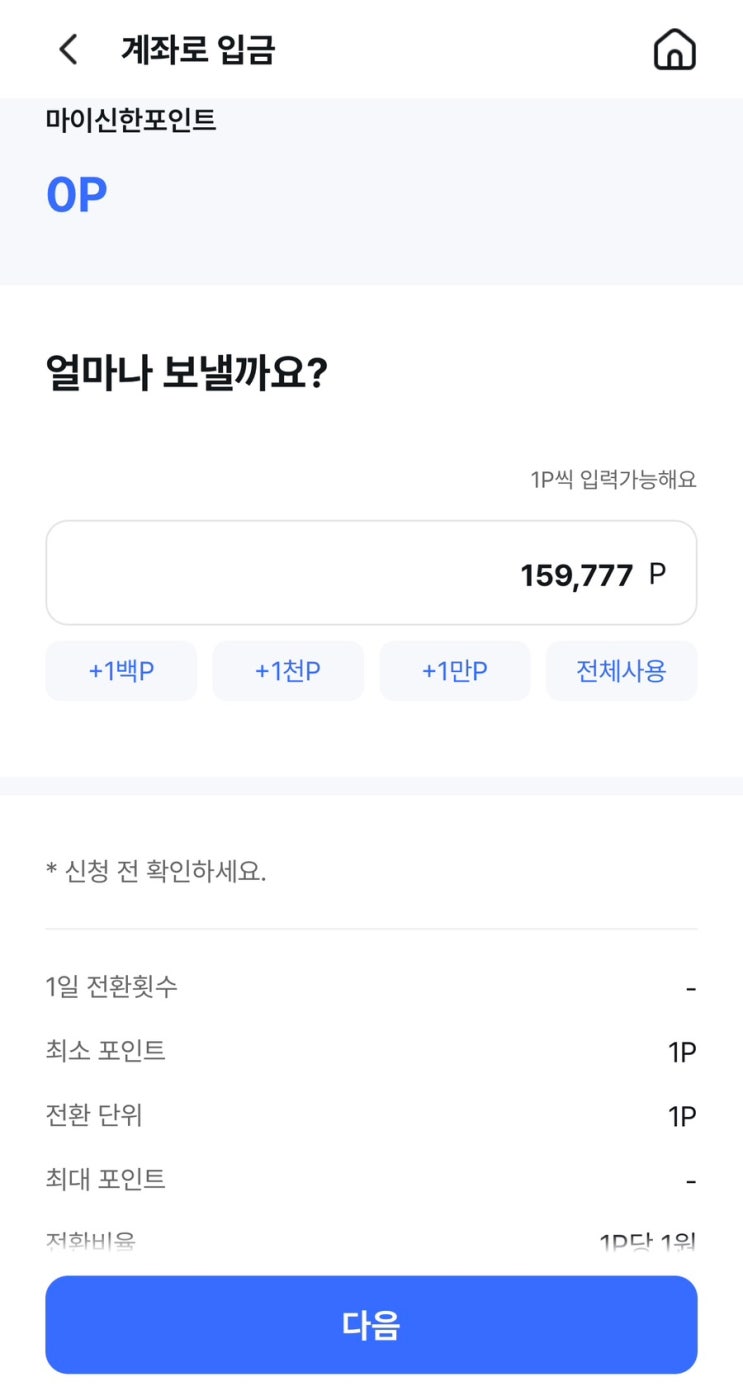
Task: Click the 계좌로 입금 page title
Action: [x=198, y=49]
